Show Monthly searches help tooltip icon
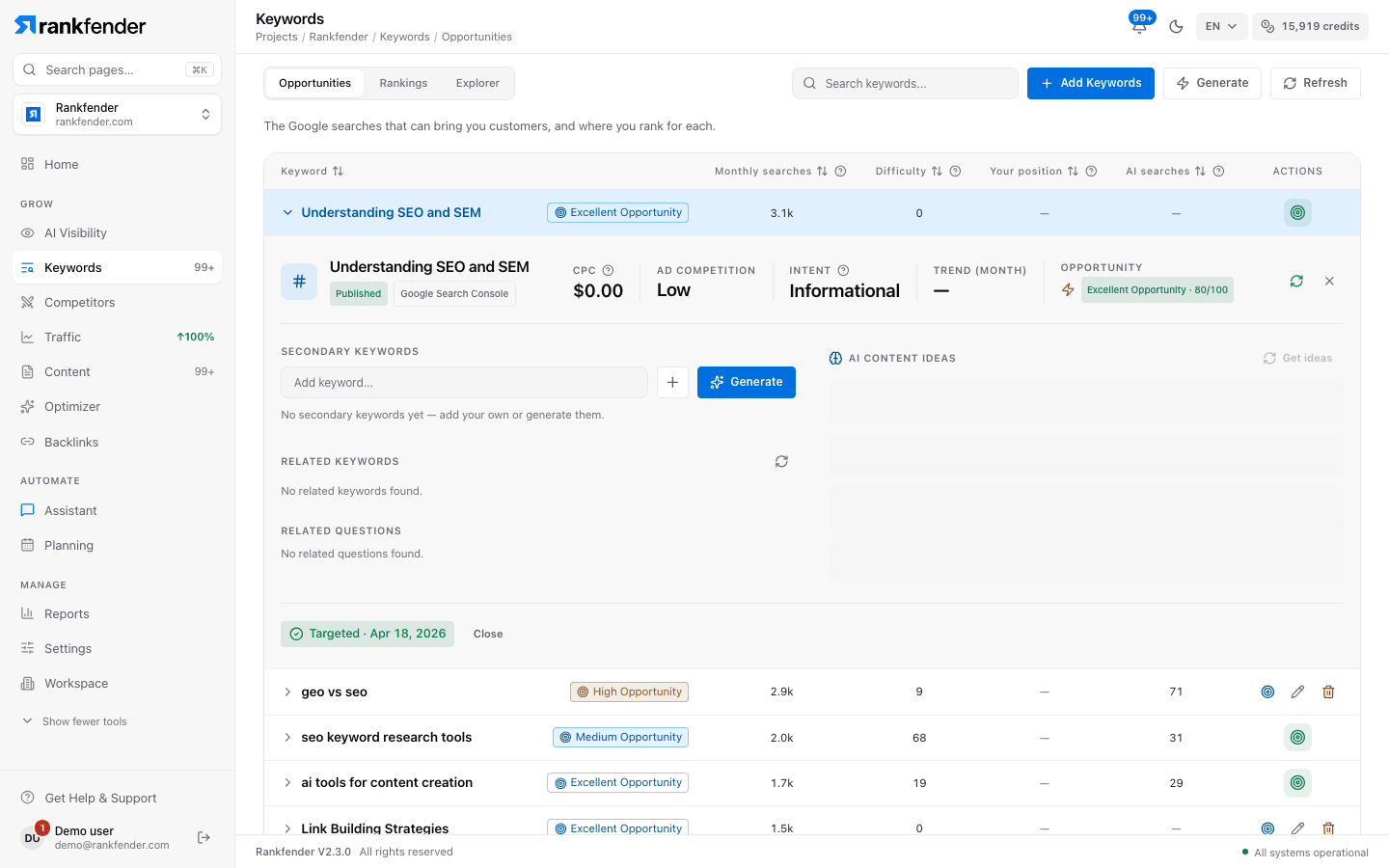This screenshot has height=868, width=1389. (840, 172)
